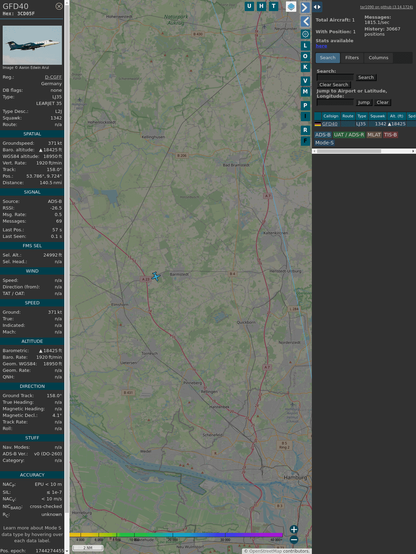Click the LJ35 type cell in table
Image resolution: width=416 pixels, height=554 pixels.
coord(361,124)
